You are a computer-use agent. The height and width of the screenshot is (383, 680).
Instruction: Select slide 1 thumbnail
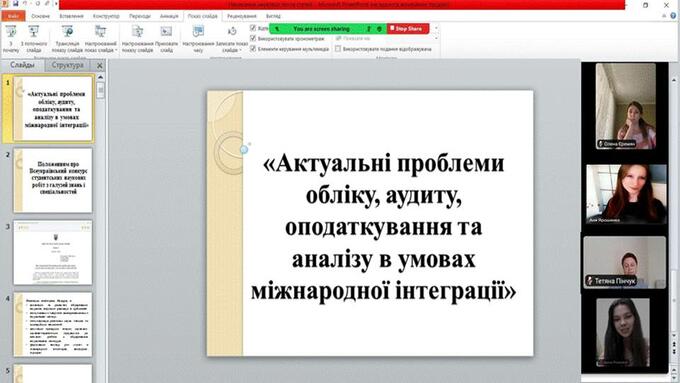pos(53,108)
